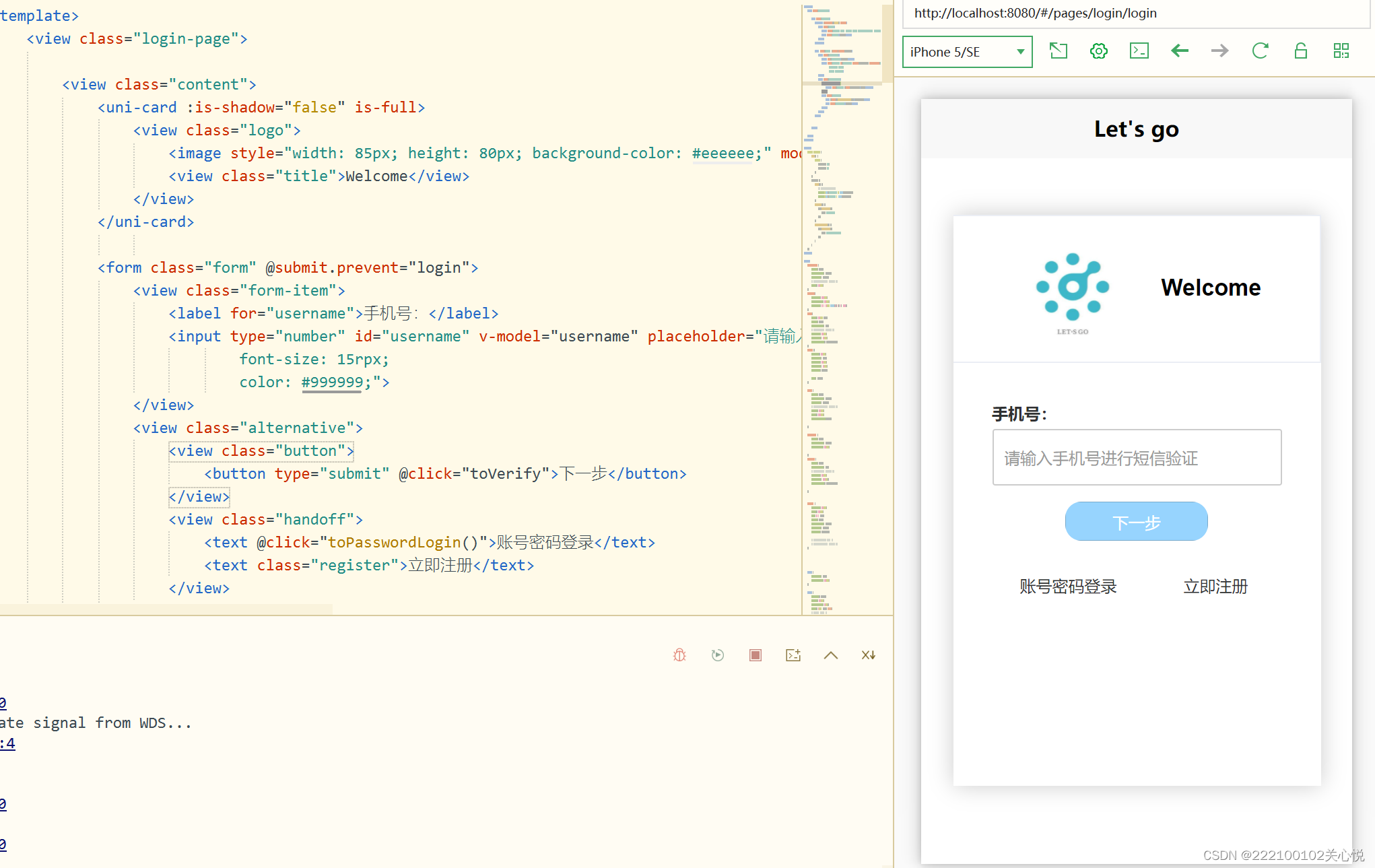The image size is (1375, 868).
Task: Open preview settings gear icon
Action: pos(1099,51)
